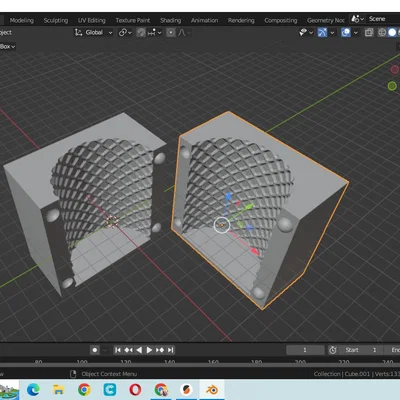
Task: Open the cyan C app taskbar icon
Action: coord(110,389)
